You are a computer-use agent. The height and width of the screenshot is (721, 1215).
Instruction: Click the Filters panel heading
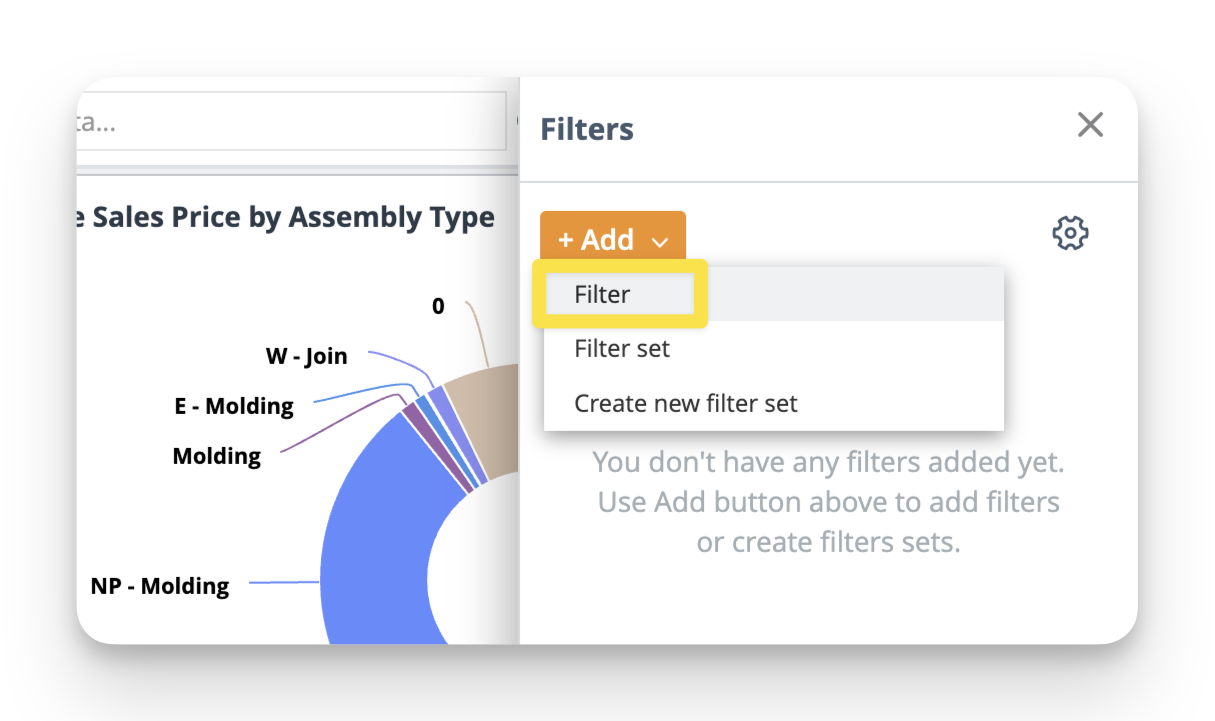[x=587, y=129]
